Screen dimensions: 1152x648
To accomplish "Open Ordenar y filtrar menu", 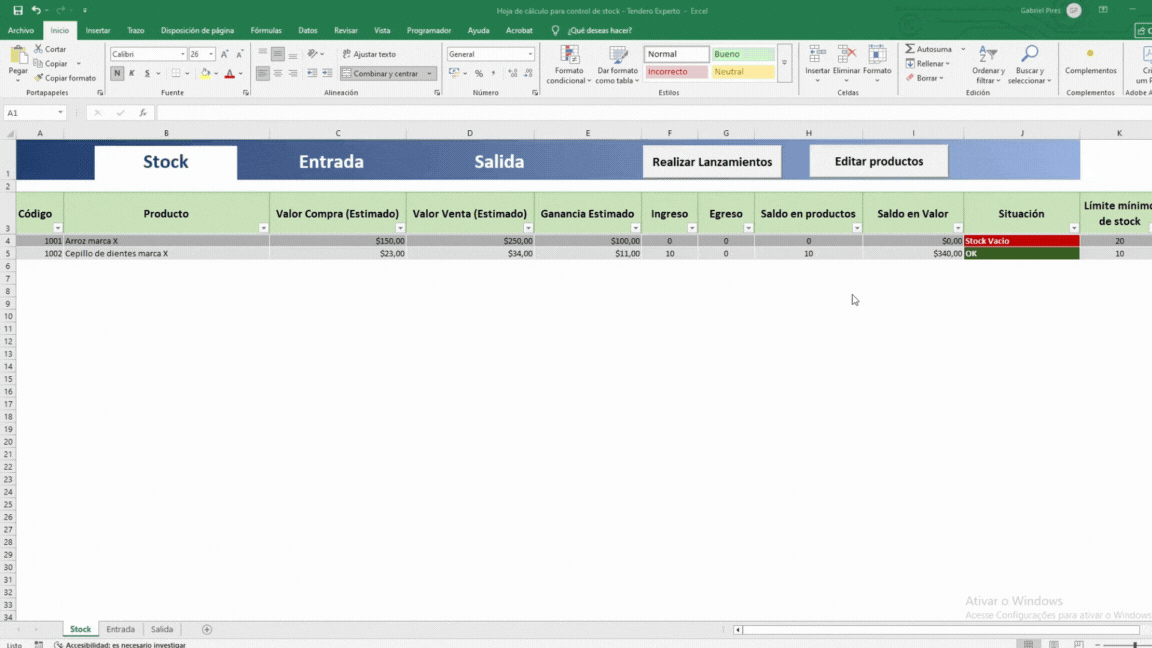I will (x=988, y=65).
